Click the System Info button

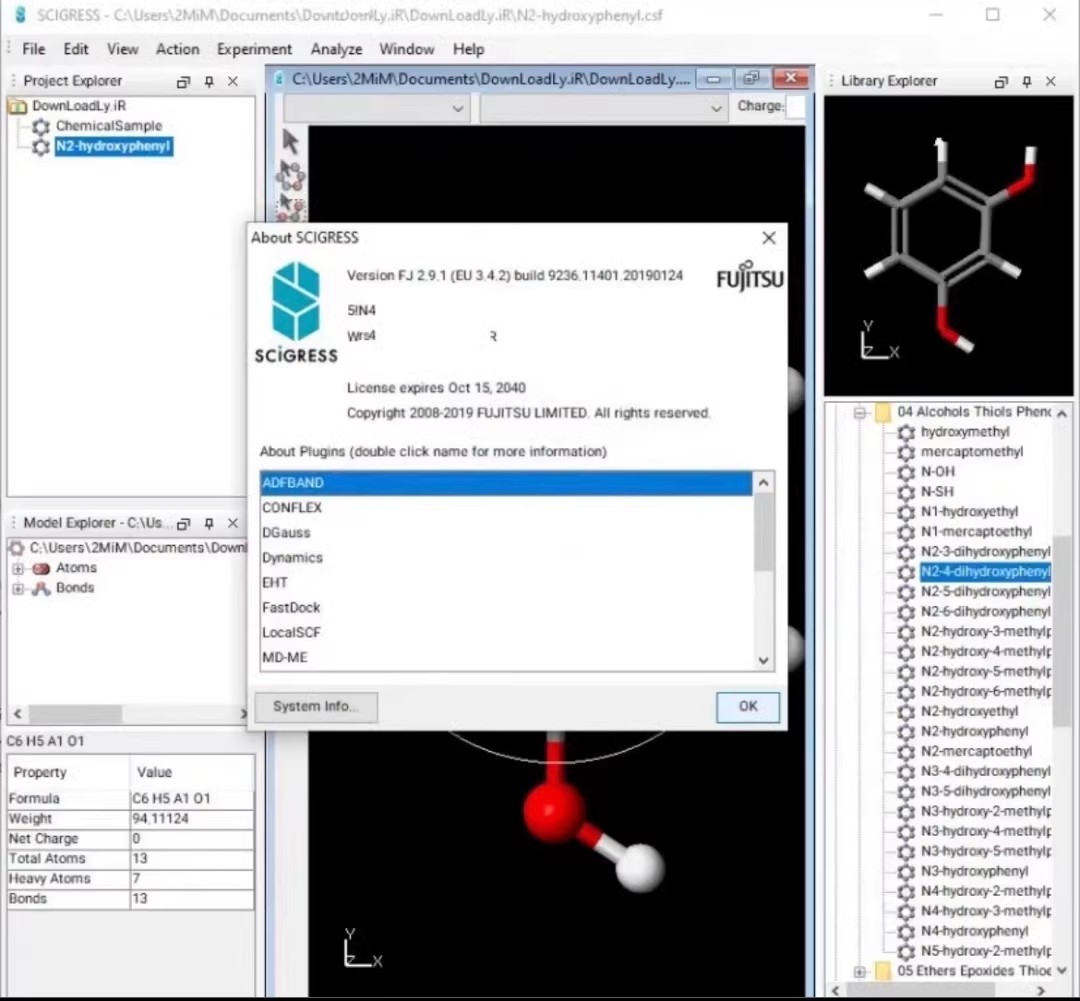(316, 707)
